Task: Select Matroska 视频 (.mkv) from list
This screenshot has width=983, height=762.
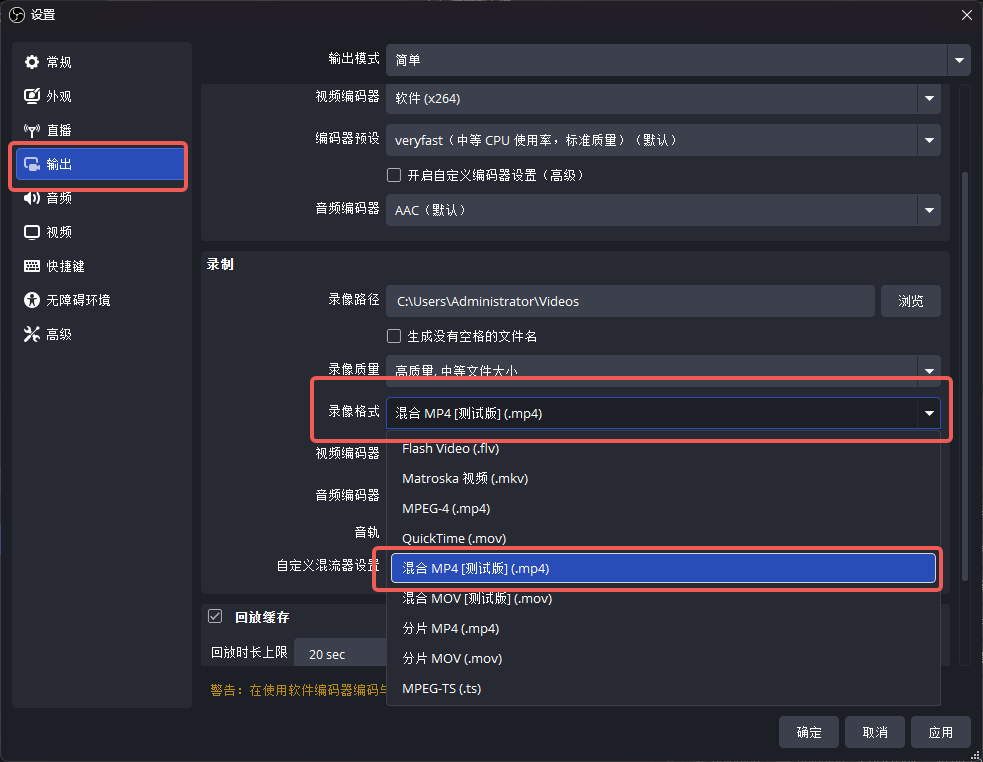Action: [x=465, y=478]
